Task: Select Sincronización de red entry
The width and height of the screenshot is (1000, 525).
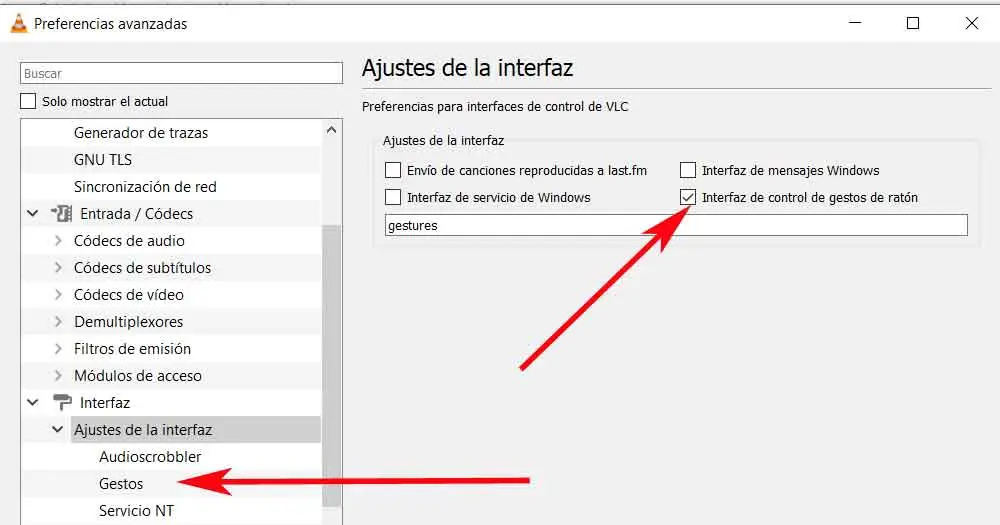Action: (145, 187)
